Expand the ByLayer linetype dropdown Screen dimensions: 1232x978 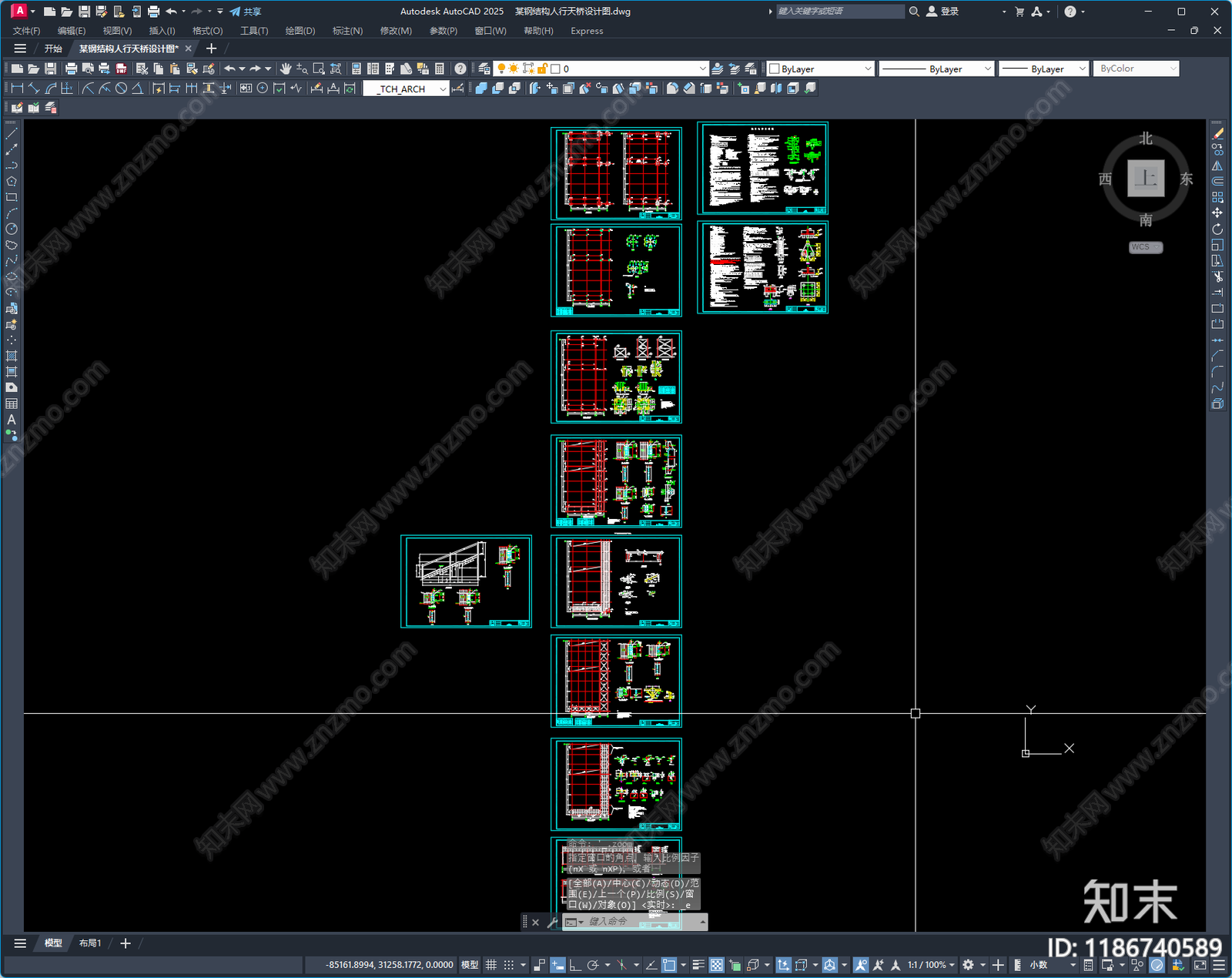coord(936,69)
